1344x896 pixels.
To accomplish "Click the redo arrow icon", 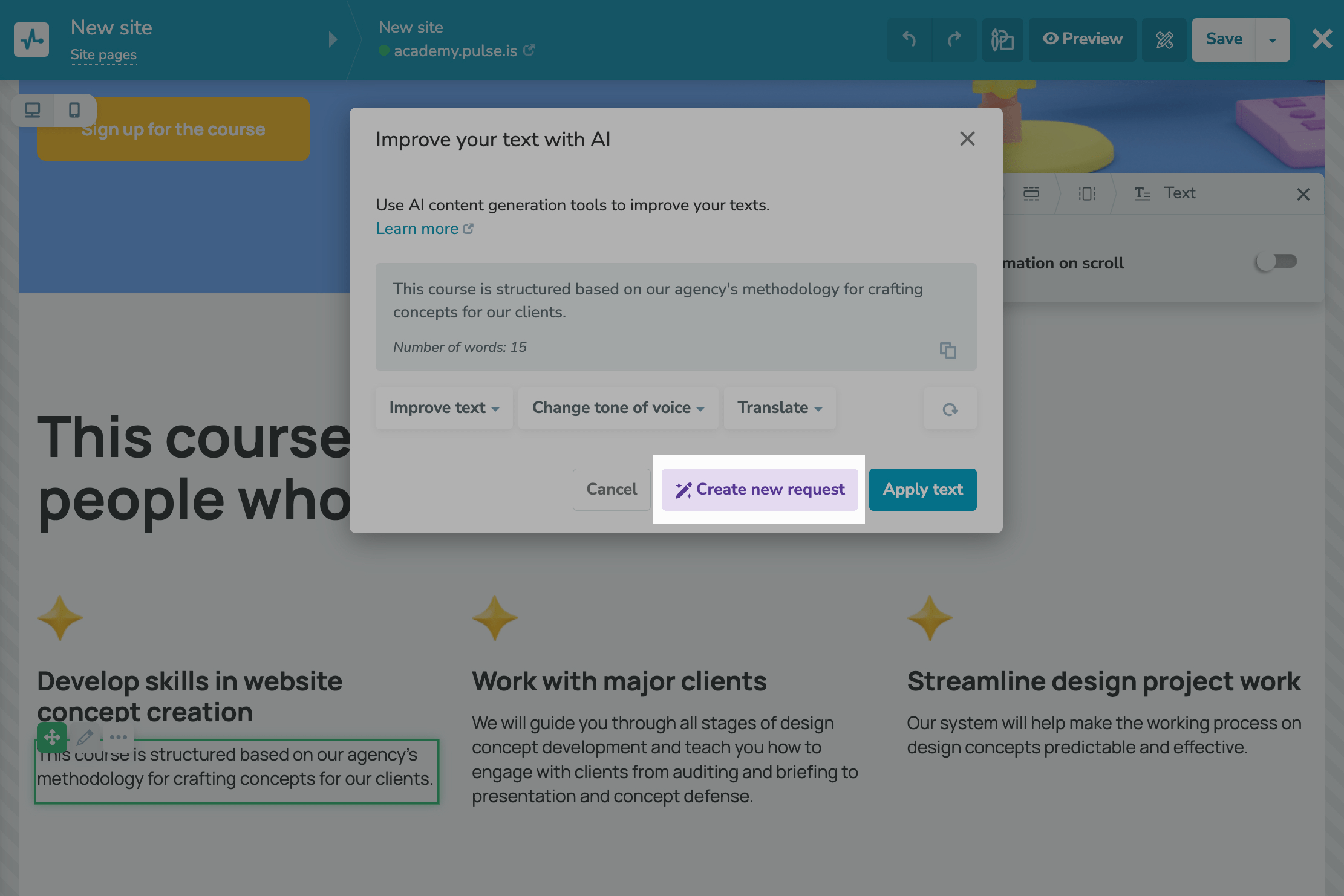I will point(954,40).
